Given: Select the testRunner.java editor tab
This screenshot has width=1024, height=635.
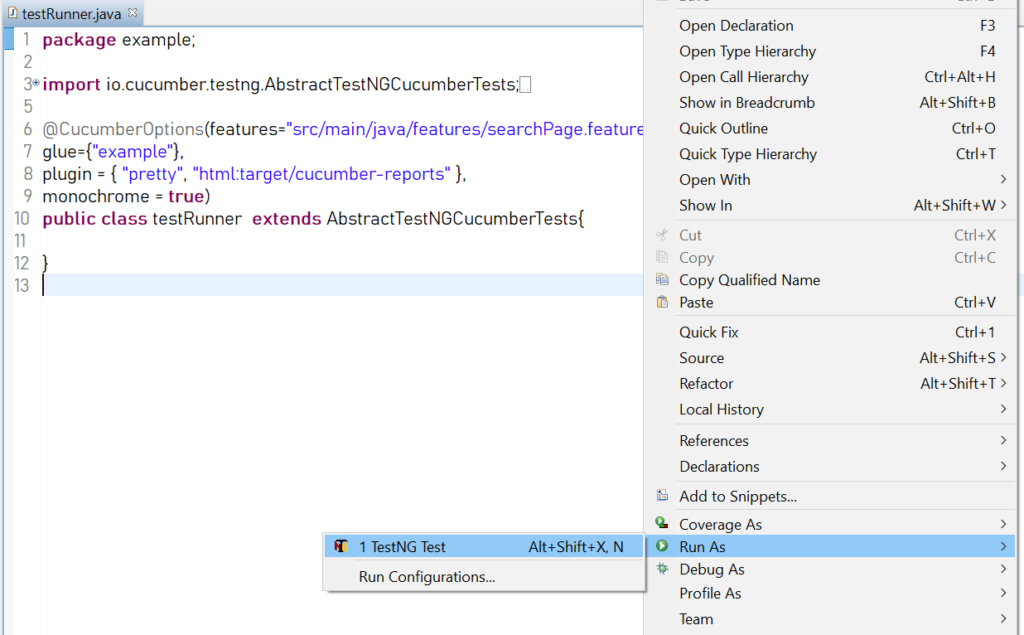Looking at the screenshot, I should click(x=70, y=14).
